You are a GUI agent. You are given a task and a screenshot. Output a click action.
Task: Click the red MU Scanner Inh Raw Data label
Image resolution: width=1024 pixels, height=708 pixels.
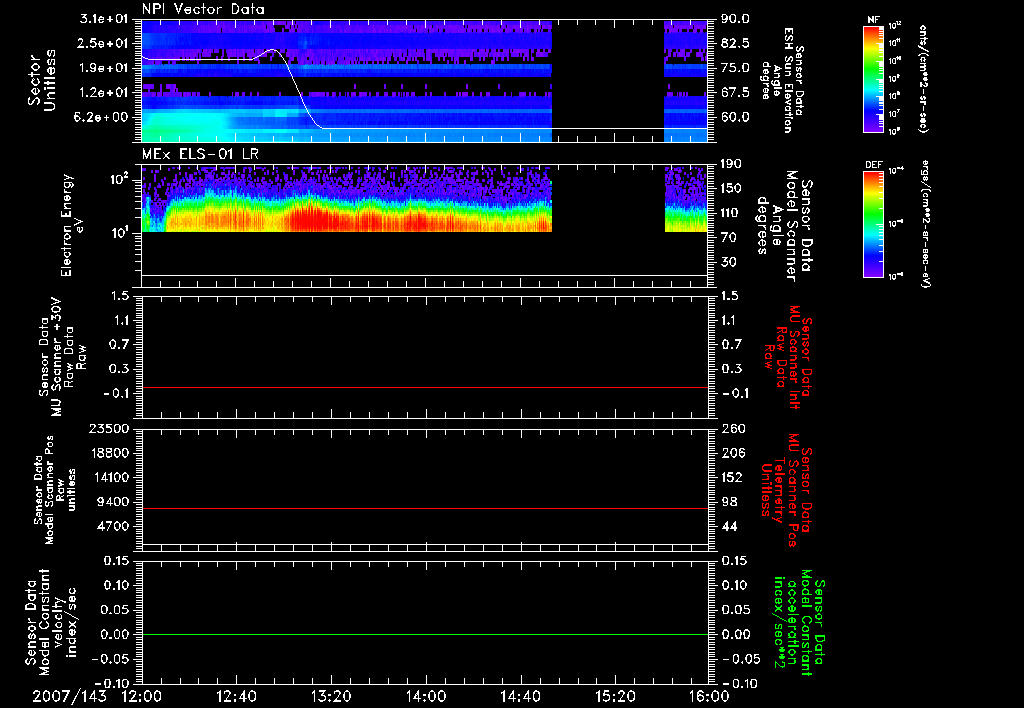pos(789,357)
